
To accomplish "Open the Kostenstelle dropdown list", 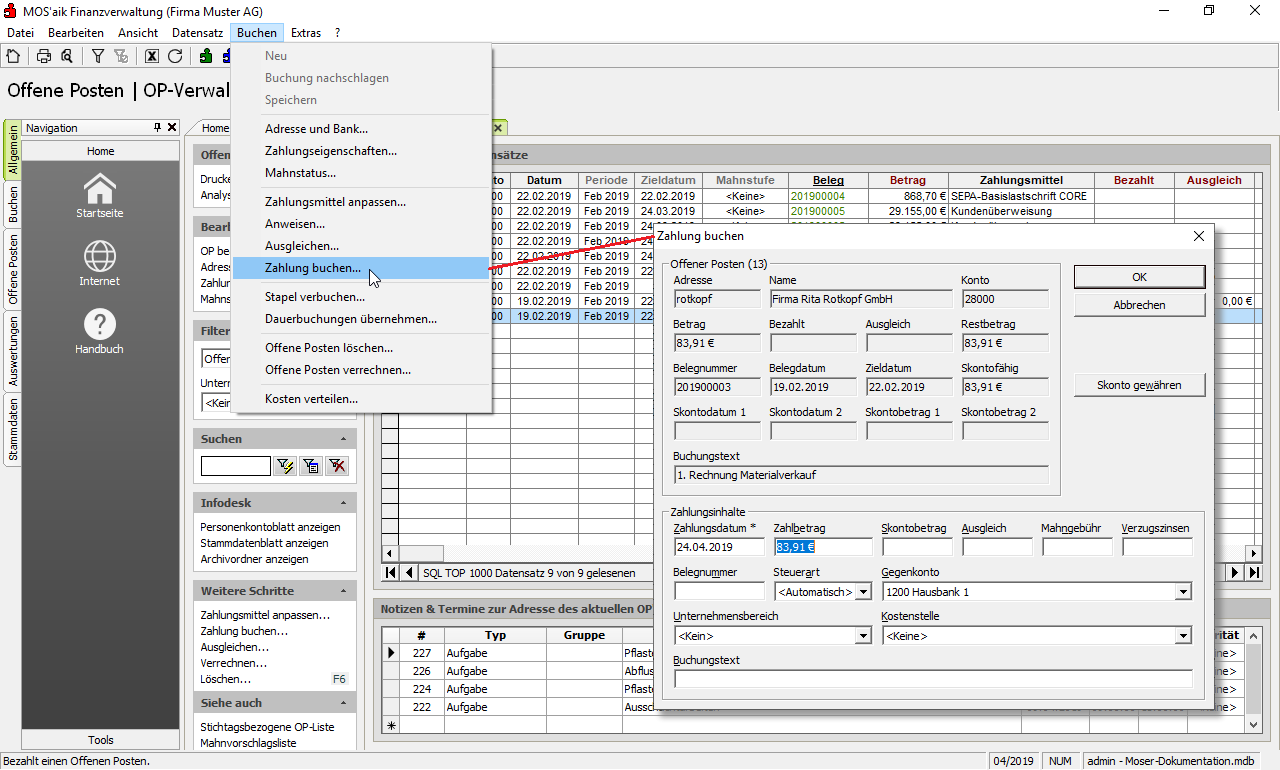I will [1183, 636].
